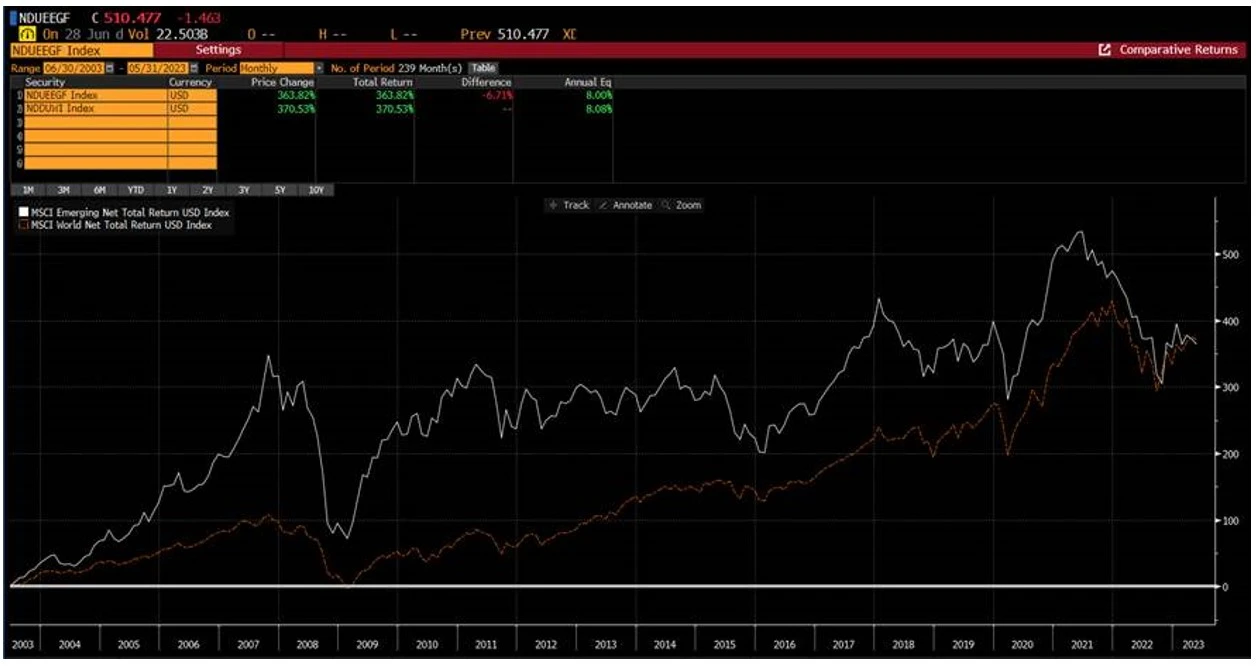The width and height of the screenshot is (1256, 666).
Task: Open the Comparative Returns pop-out icon
Action: [1105, 50]
